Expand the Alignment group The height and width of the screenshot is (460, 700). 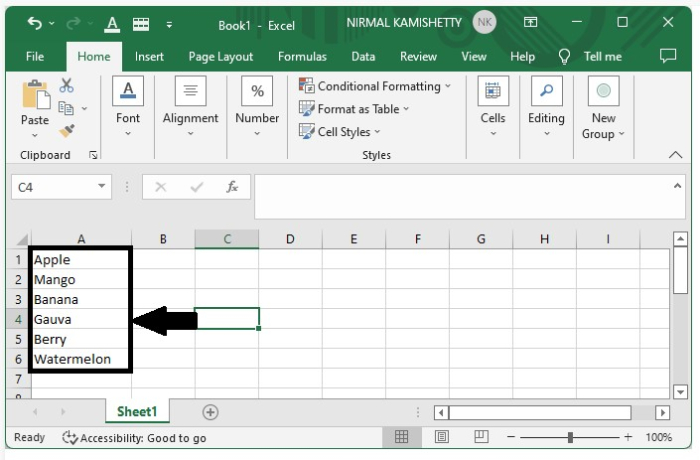[x=190, y=106]
